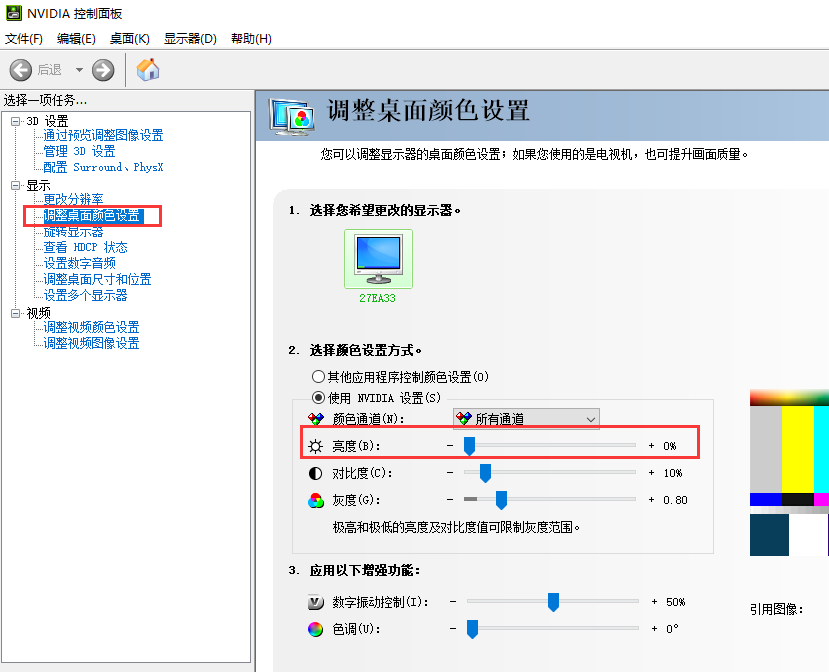Click the hue (色调) slider handle
The image size is (829, 672).
pyautogui.click(x=472, y=629)
